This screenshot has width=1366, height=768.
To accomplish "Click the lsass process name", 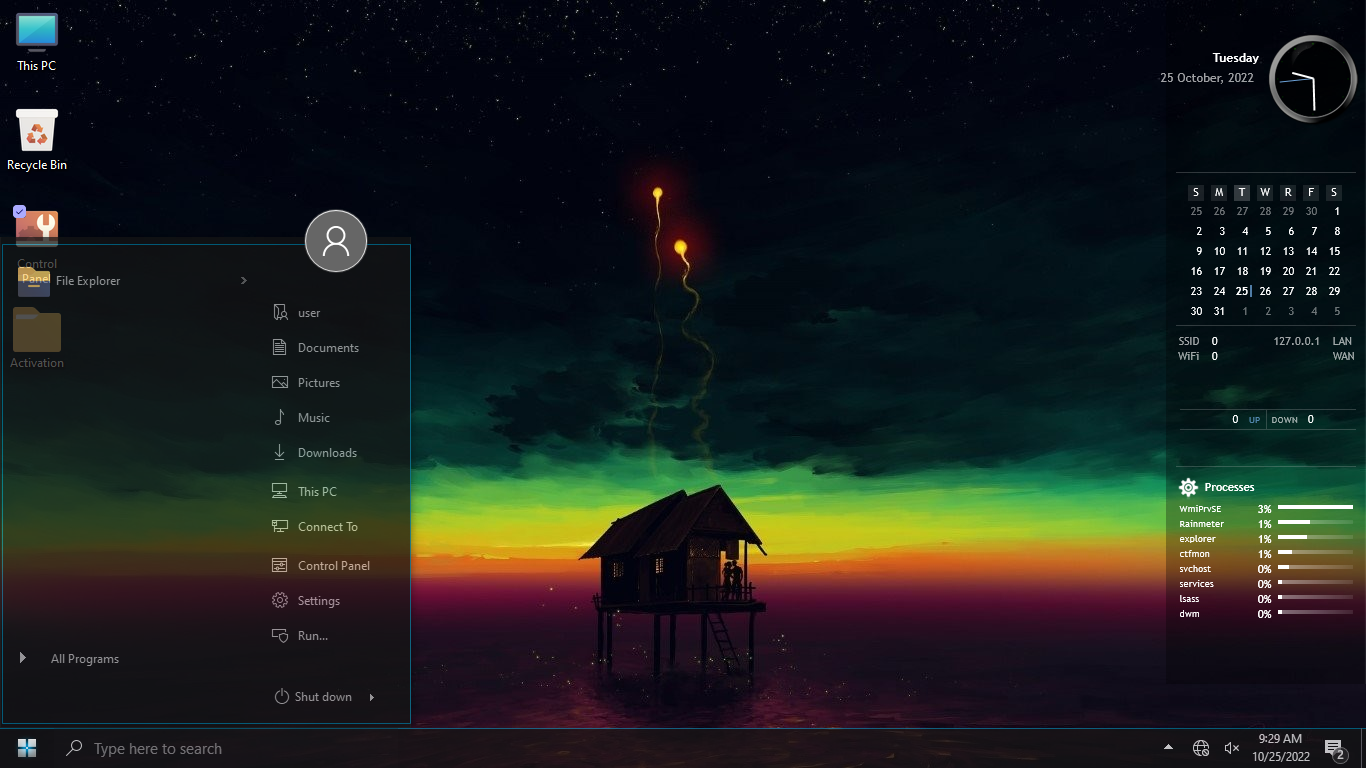I will 1189,599.
